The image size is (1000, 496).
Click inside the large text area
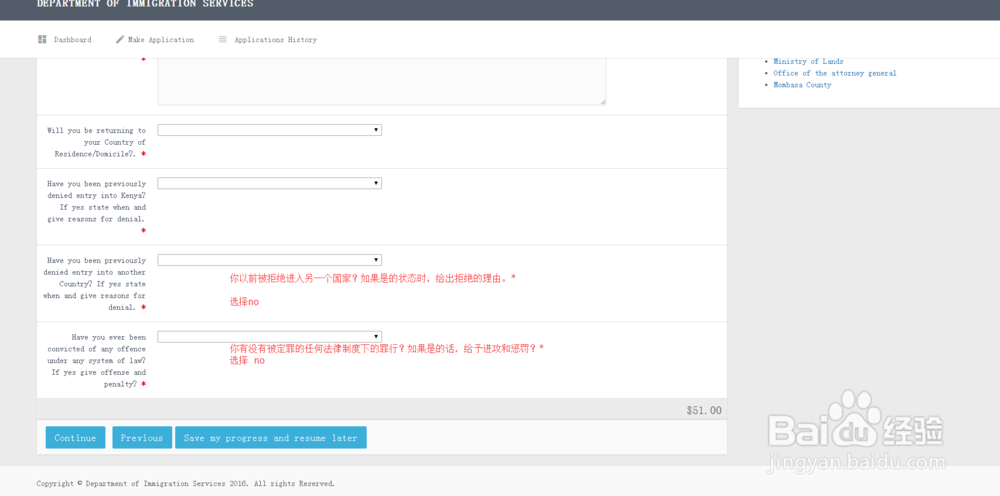pos(381,82)
